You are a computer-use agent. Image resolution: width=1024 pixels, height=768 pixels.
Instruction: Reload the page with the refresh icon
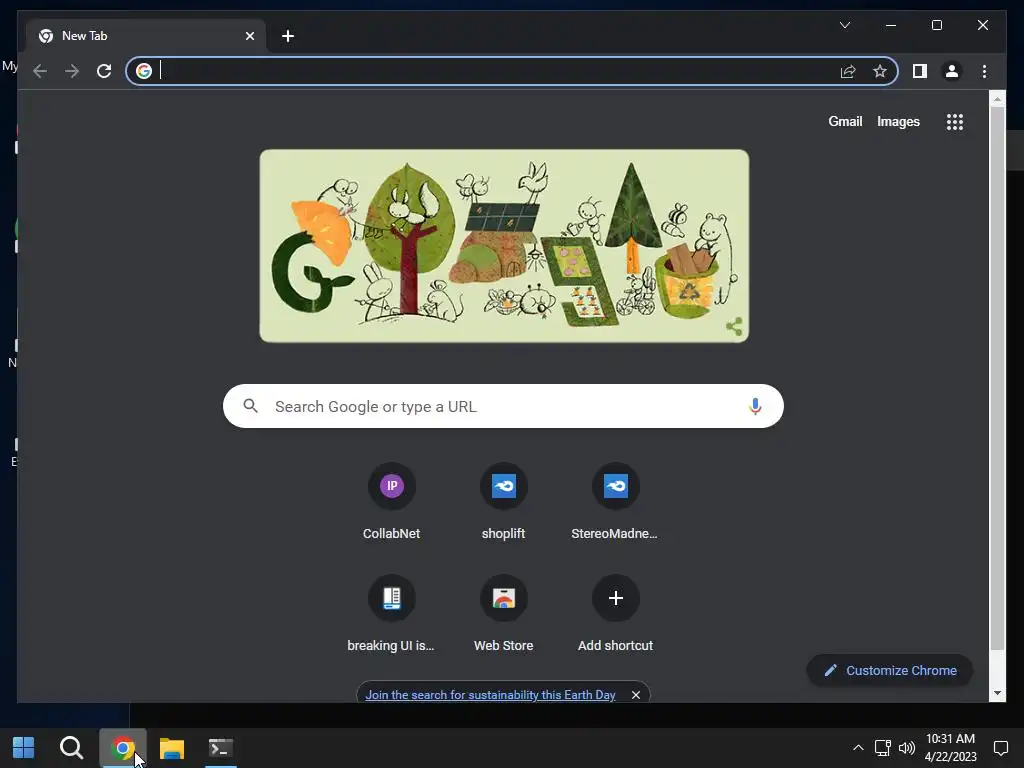(x=104, y=71)
